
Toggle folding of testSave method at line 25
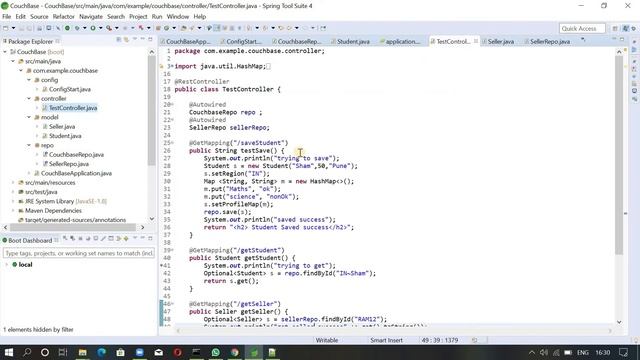point(172,143)
